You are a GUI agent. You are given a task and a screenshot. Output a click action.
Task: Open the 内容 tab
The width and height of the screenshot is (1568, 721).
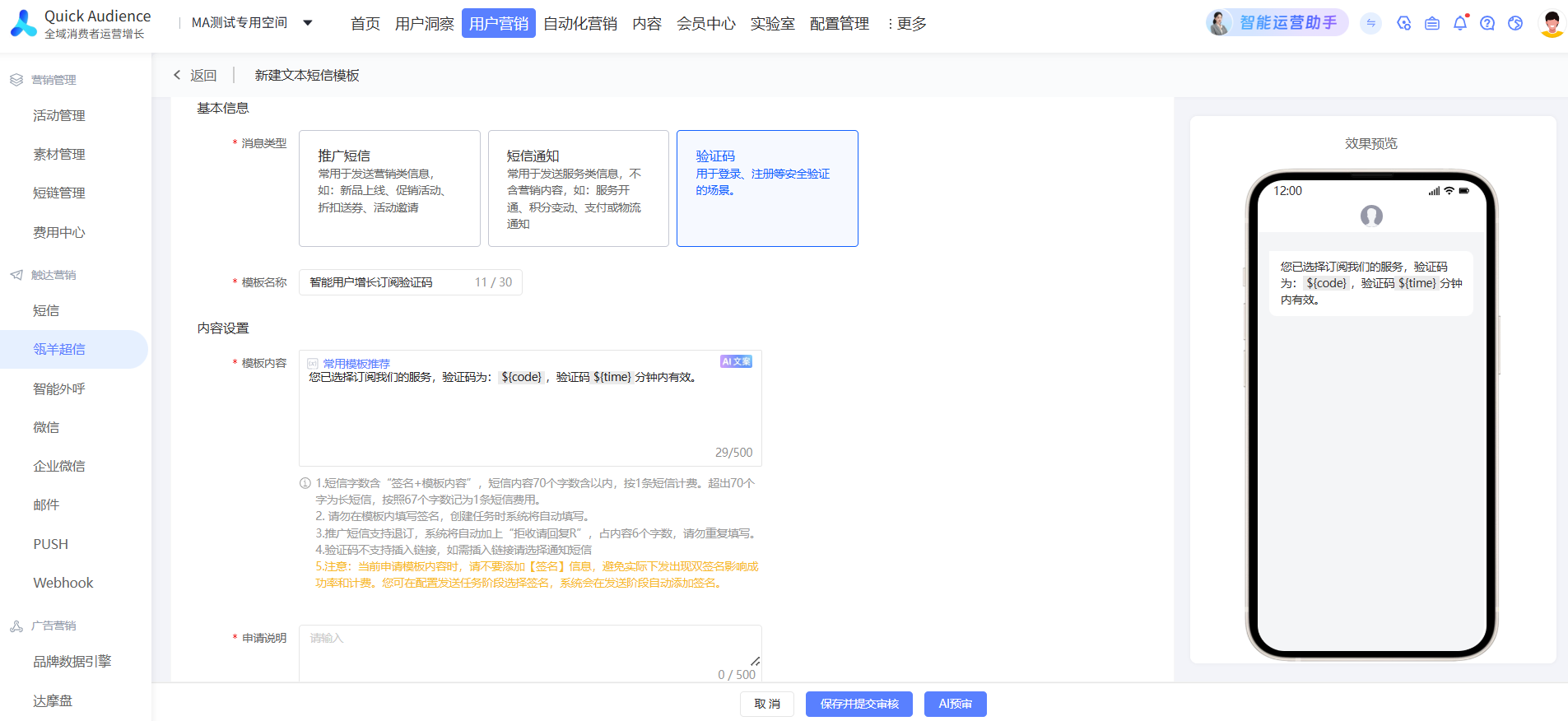coord(647,24)
